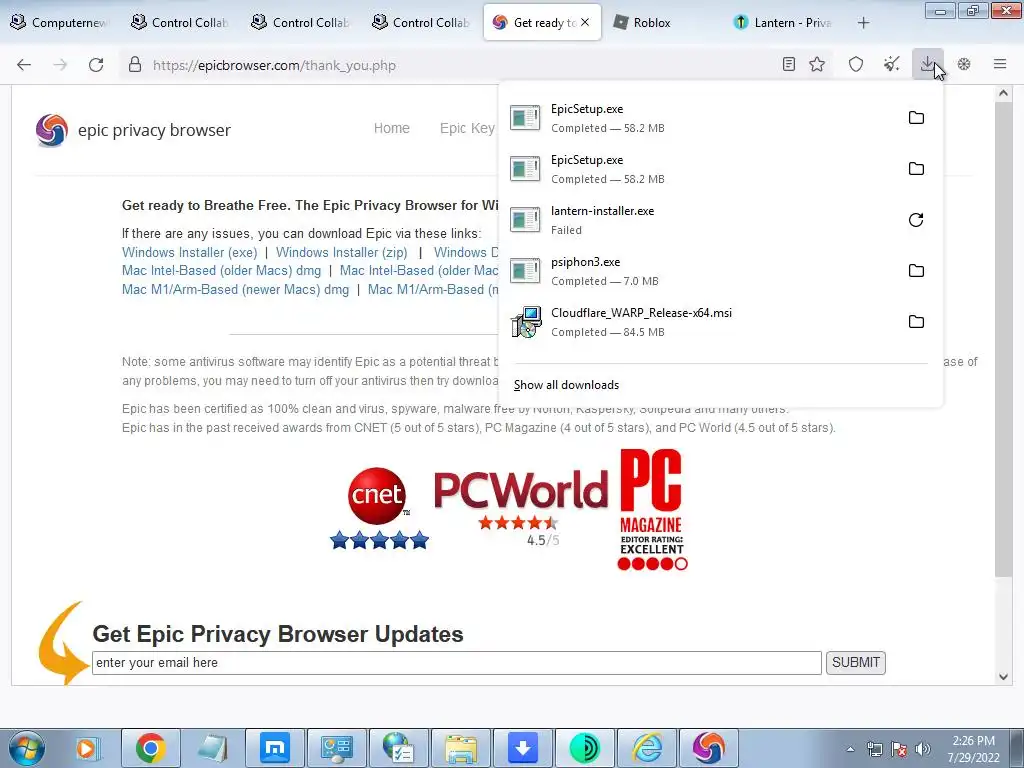Click the blue download arrow taskbar app

[x=523, y=748]
